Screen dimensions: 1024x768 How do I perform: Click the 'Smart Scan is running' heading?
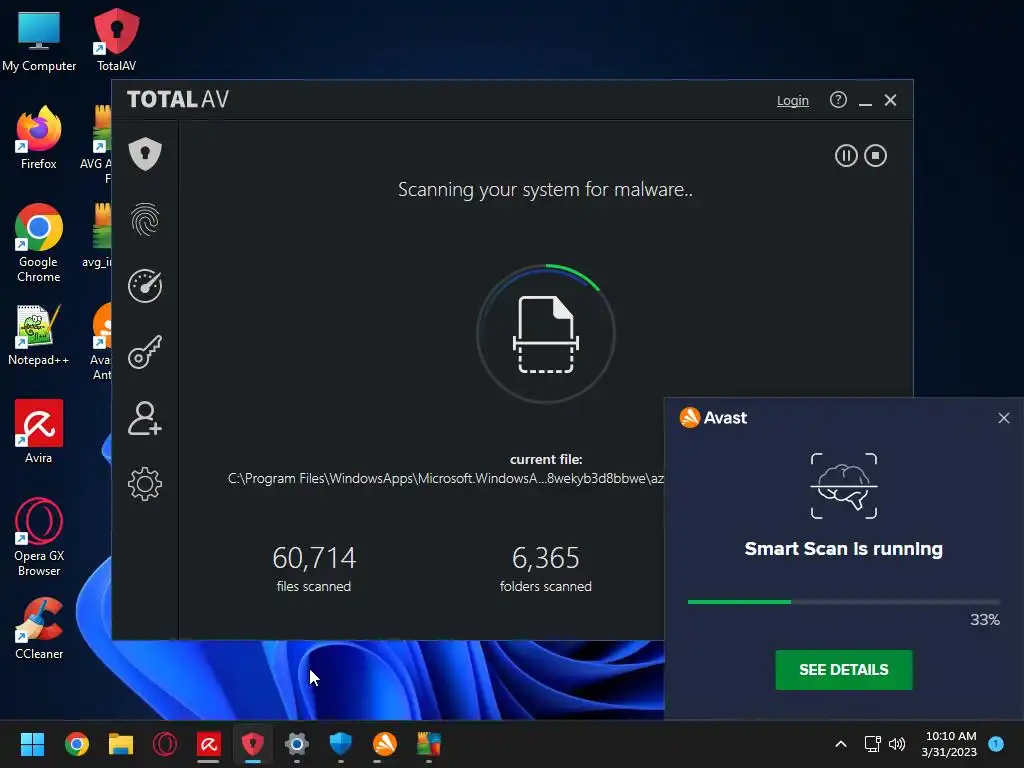[844, 549]
